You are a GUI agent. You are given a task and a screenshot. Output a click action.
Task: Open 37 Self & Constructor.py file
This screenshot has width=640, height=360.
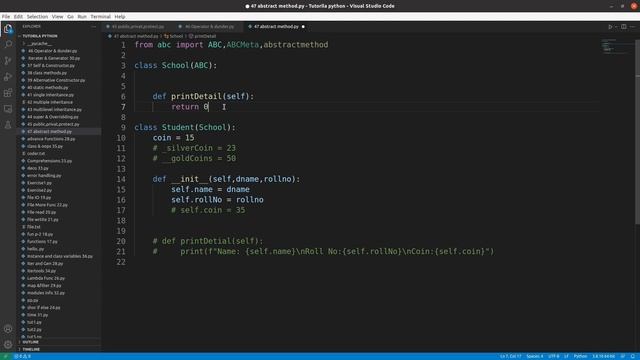tap(51, 66)
